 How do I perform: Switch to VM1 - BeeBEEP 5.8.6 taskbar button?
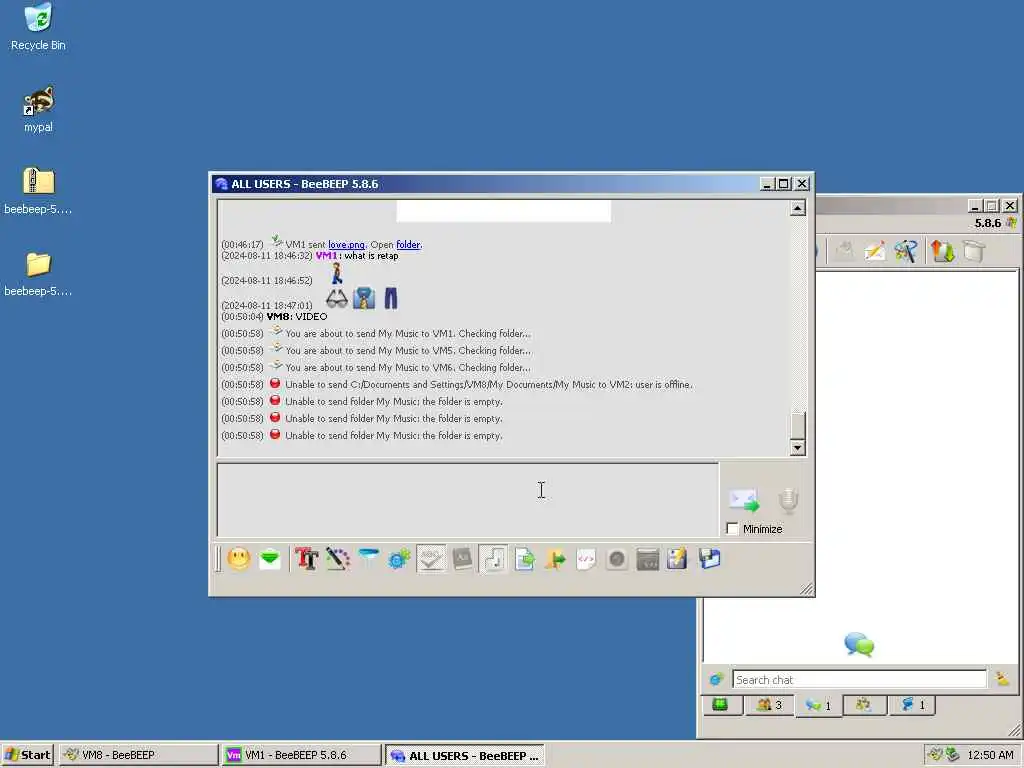(x=301, y=755)
